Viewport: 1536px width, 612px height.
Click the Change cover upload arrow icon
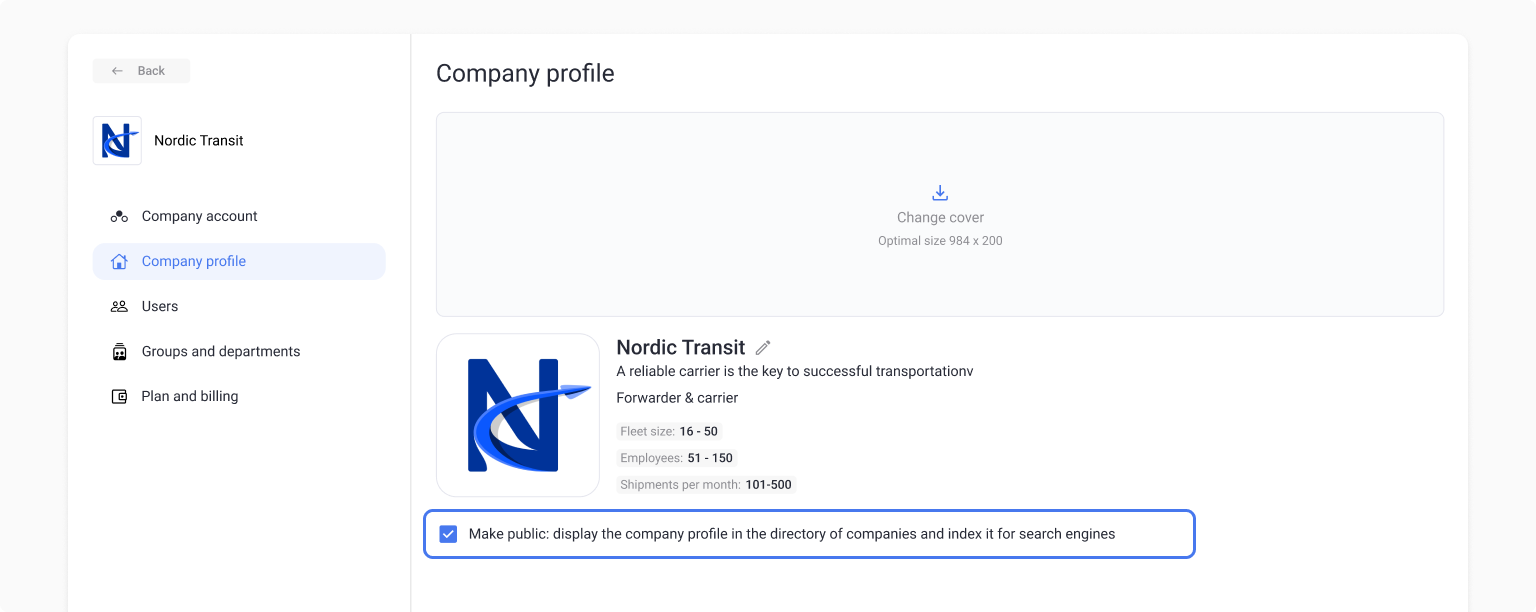pos(940,193)
